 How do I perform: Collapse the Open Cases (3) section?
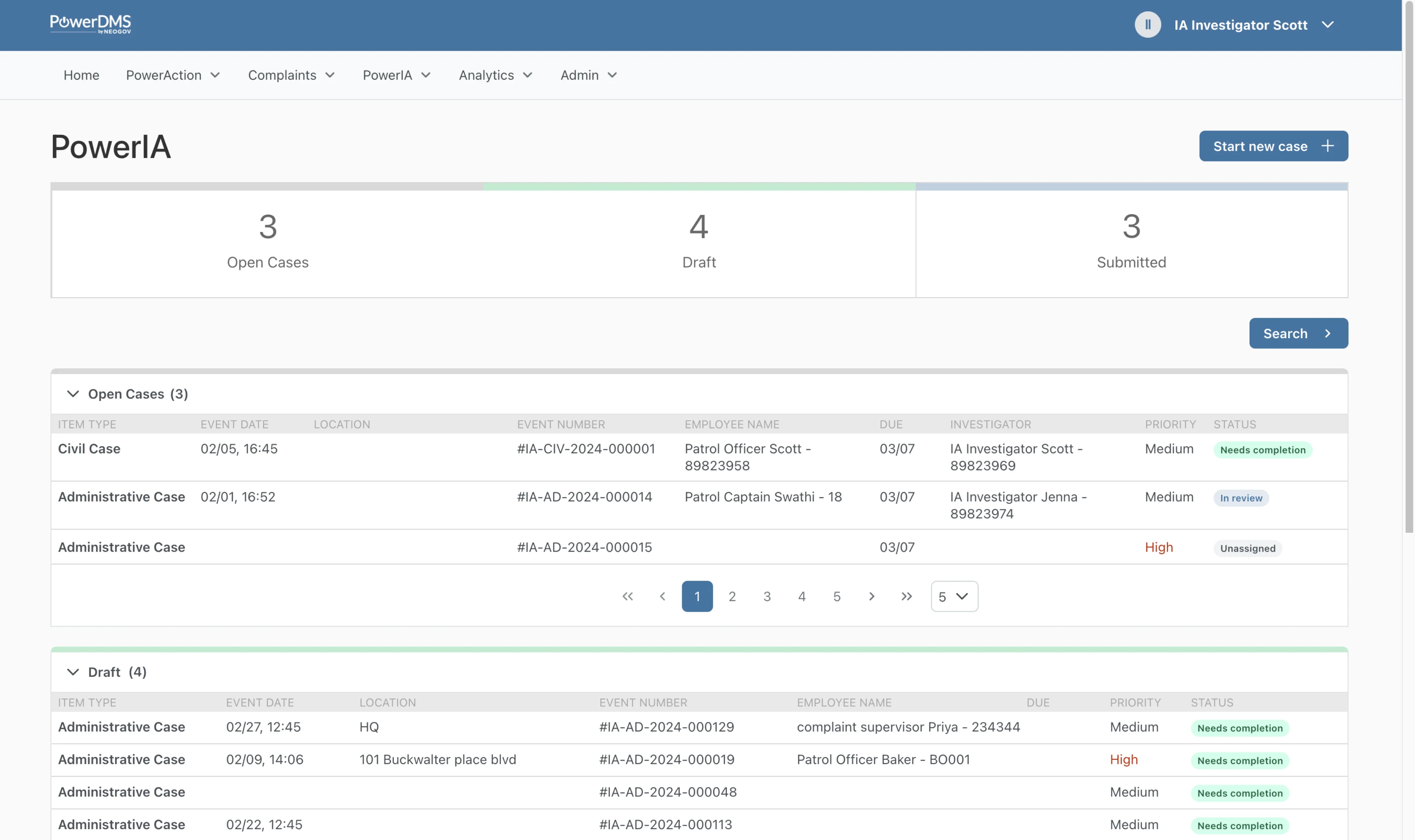[73, 393]
